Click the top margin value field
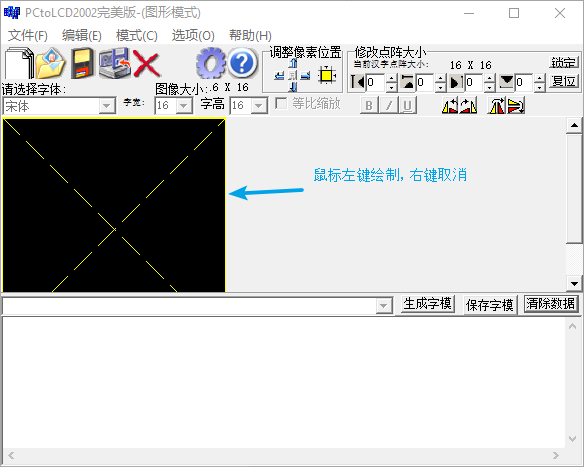 (x=425, y=82)
